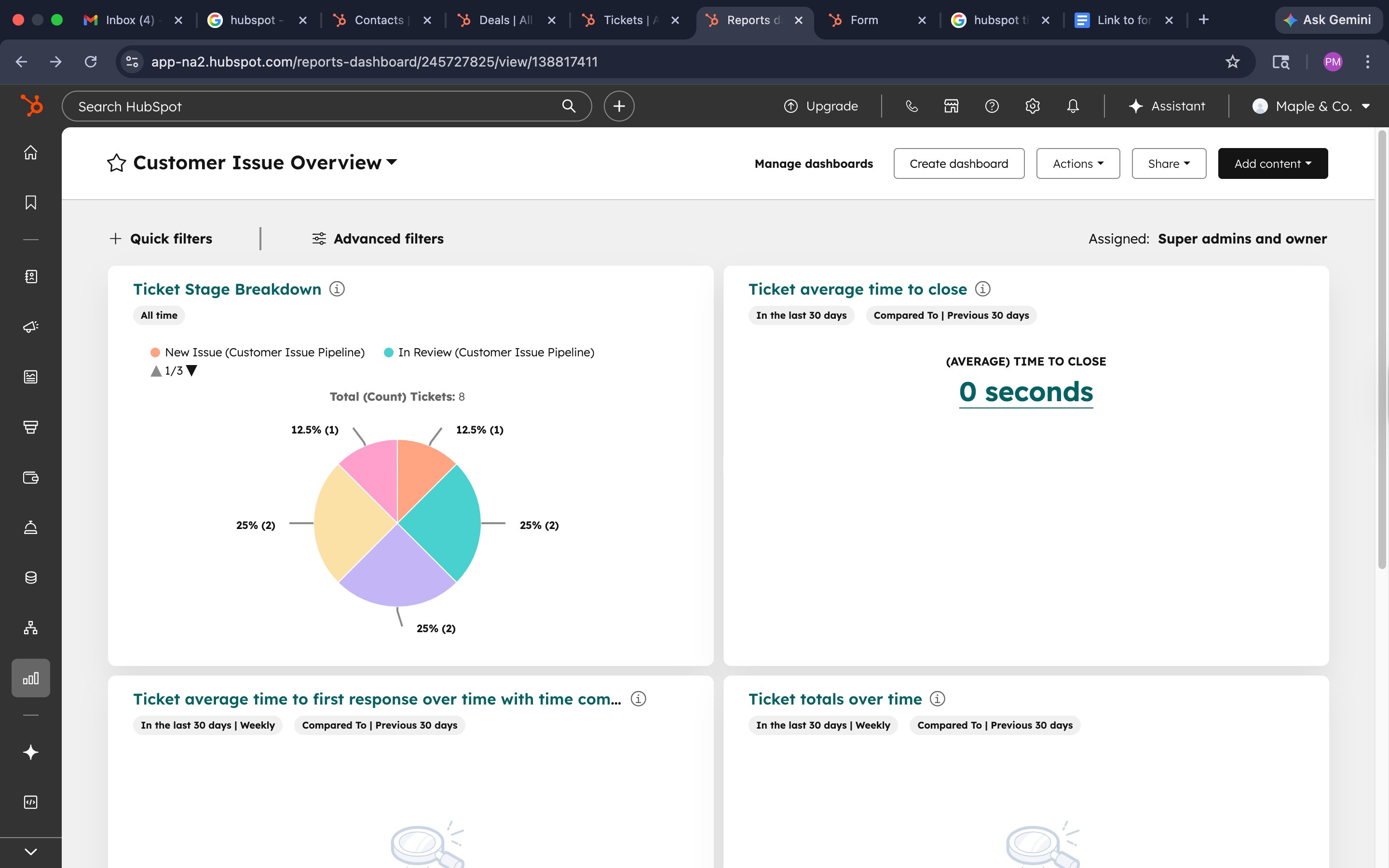1389x868 pixels.
Task: Click Create dashboard button
Action: click(958, 163)
